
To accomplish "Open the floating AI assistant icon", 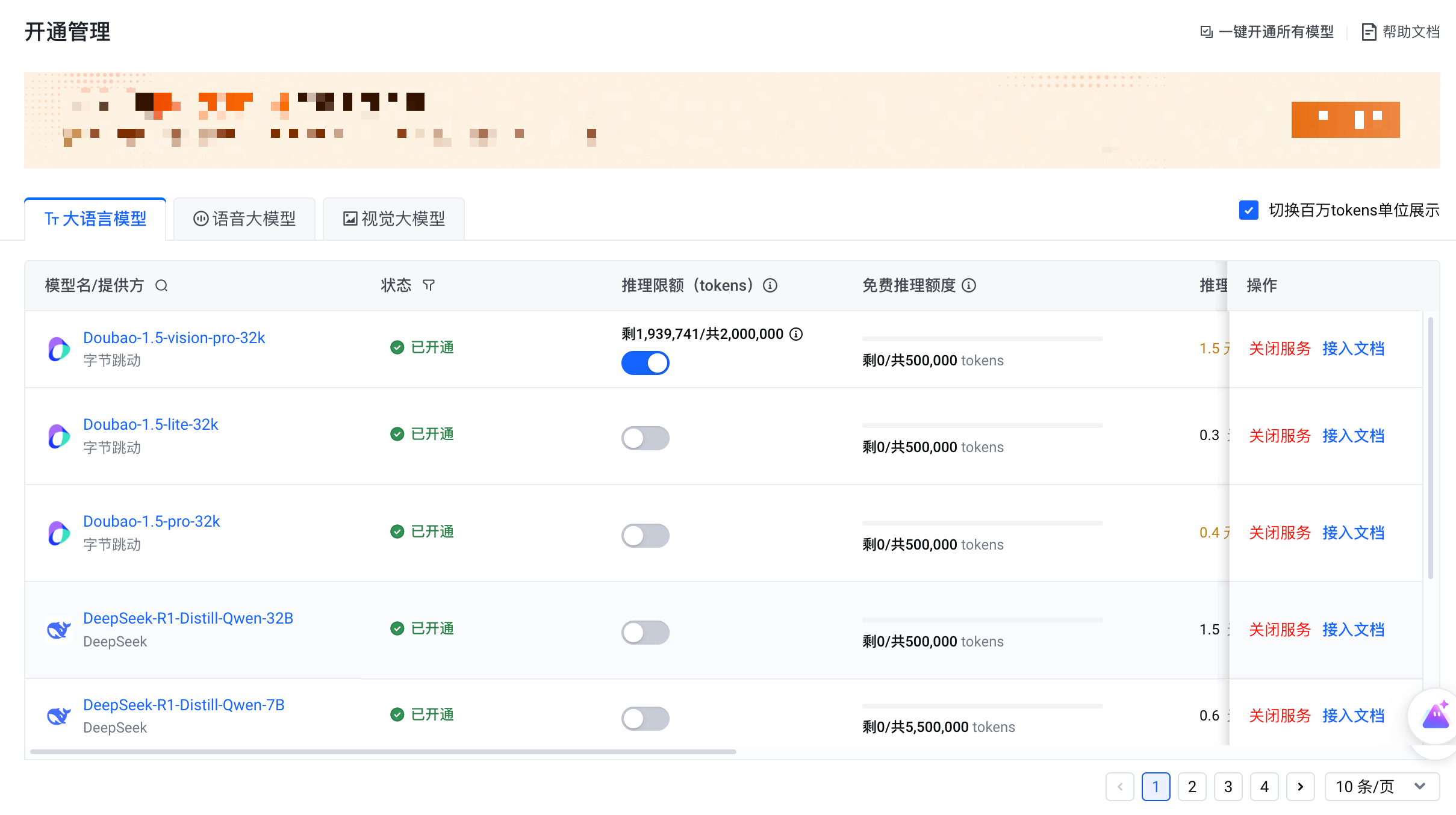I will tap(1436, 716).
